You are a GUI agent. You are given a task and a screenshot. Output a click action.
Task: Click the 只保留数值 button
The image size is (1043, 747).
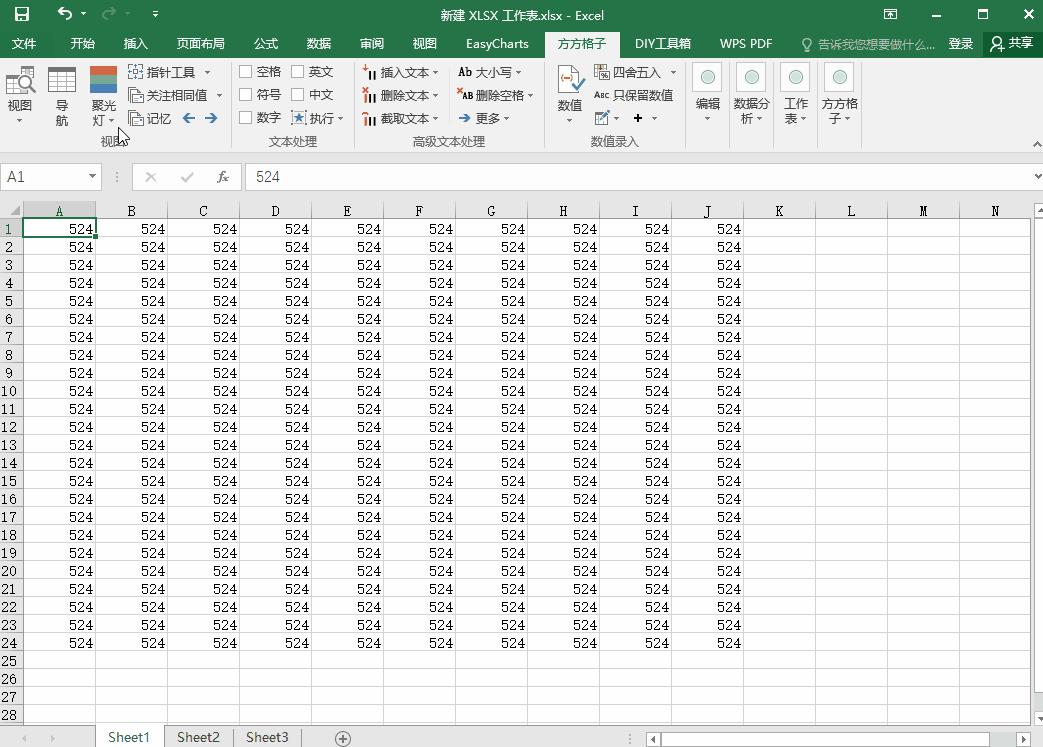pos(634,95)
